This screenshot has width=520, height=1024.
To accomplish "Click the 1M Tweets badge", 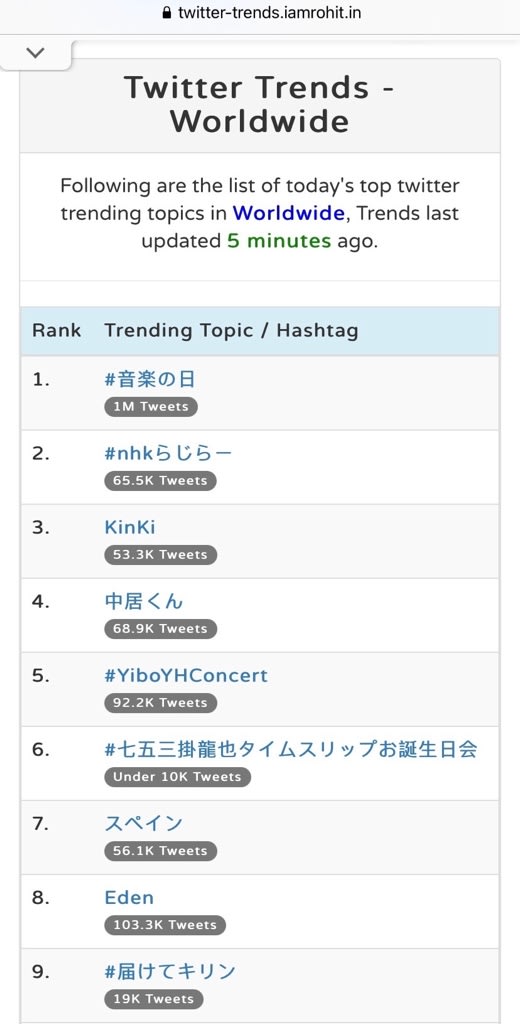I will tap(150, 407).
